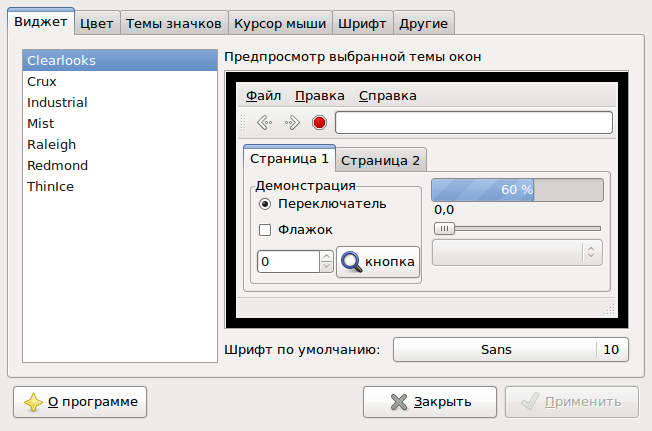Switch to Страница 2 tab

tap(380, 160)
